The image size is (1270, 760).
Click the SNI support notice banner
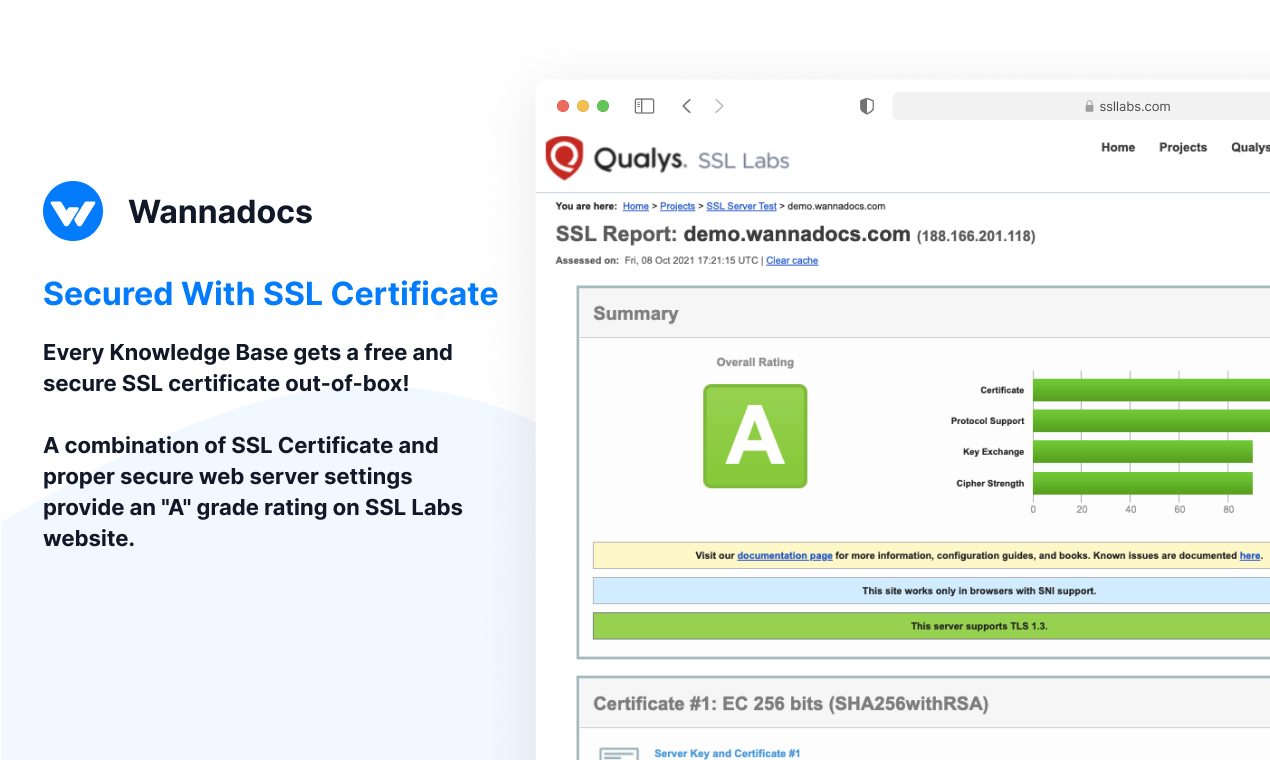[931, 591]
